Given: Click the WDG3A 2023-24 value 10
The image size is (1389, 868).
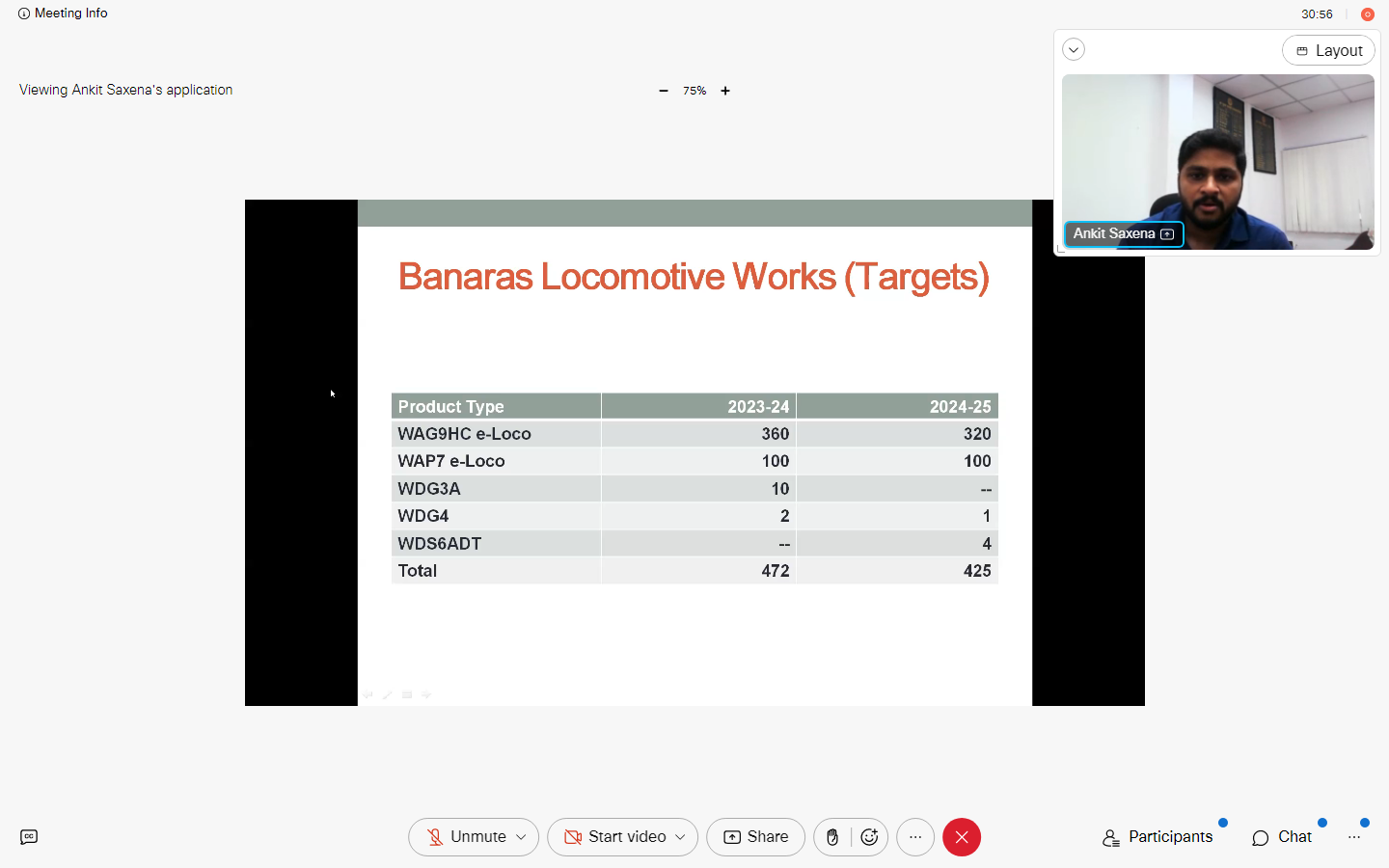Looking at the screenshot, I should coord(780,489).
